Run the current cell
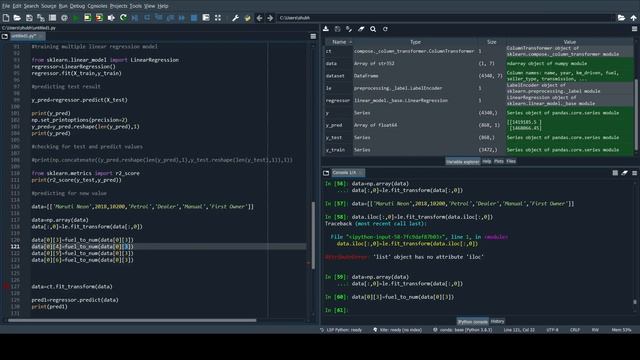This screenshot has height=360, width=640. click(x=87, y=18)
